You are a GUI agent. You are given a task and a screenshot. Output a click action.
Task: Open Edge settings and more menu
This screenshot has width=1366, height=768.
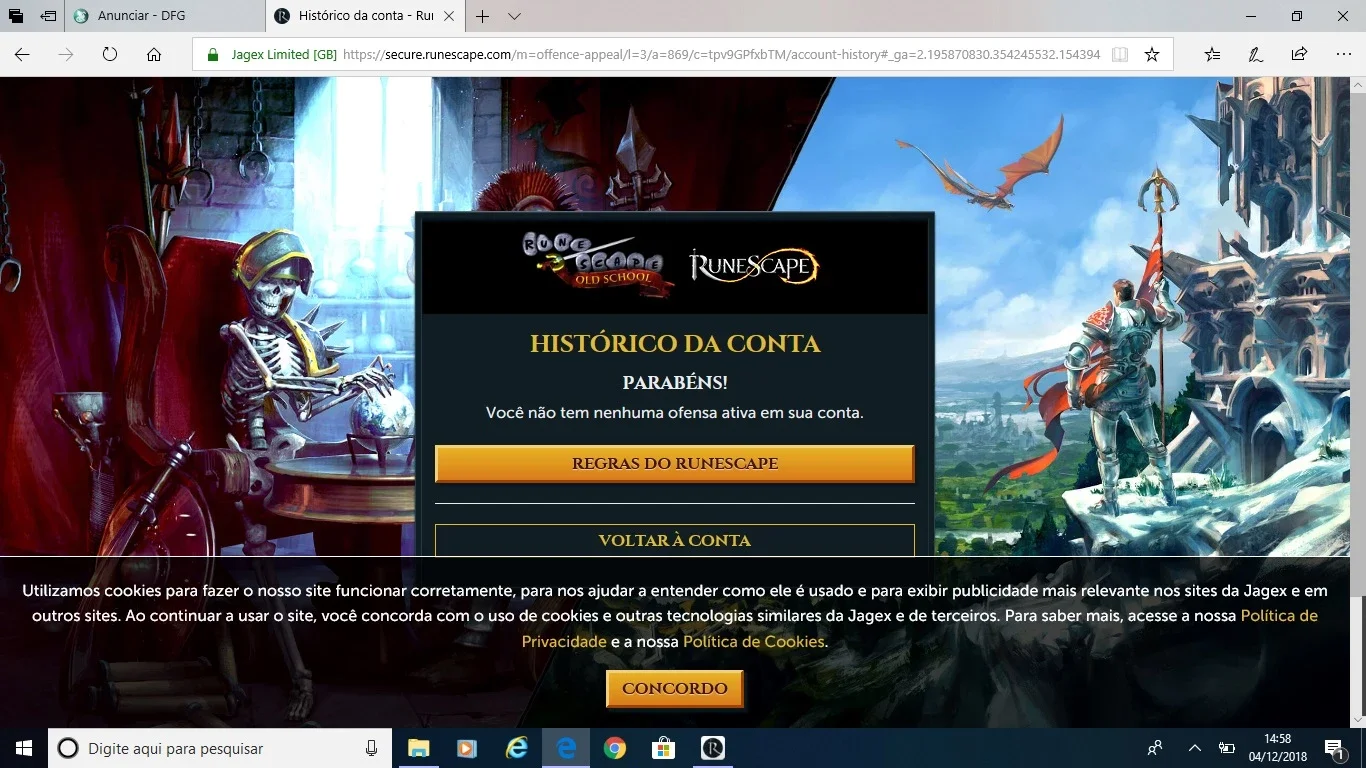(x=1343, y=55)
